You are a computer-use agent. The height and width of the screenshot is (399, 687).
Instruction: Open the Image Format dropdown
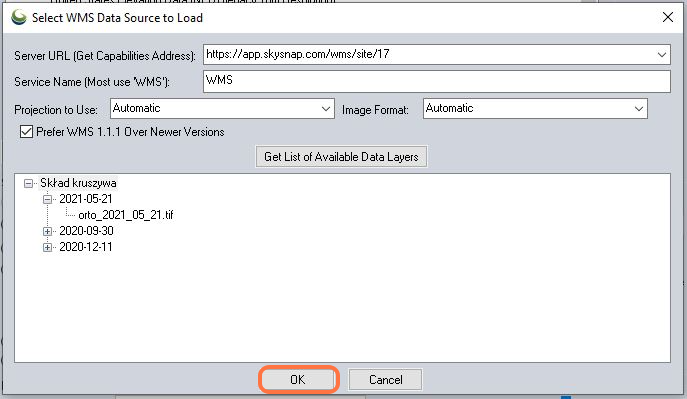tap(535, 109)
